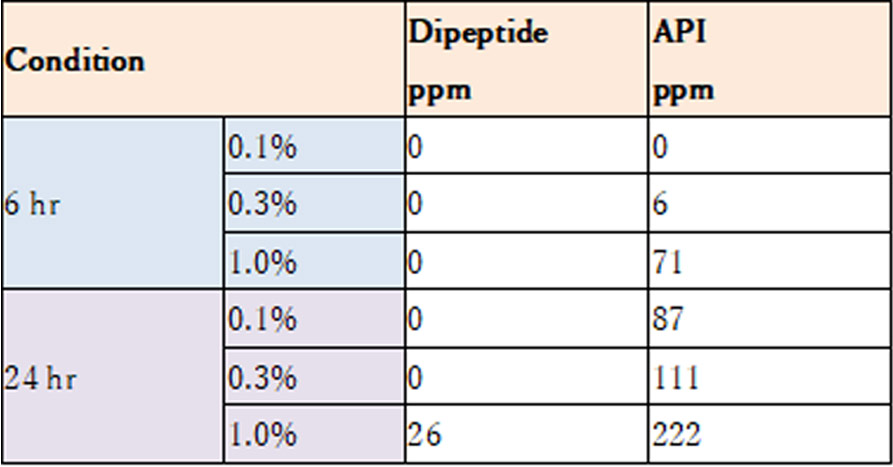Select the API ppm column header
This screenshot has height=467, width=893.
771,60
